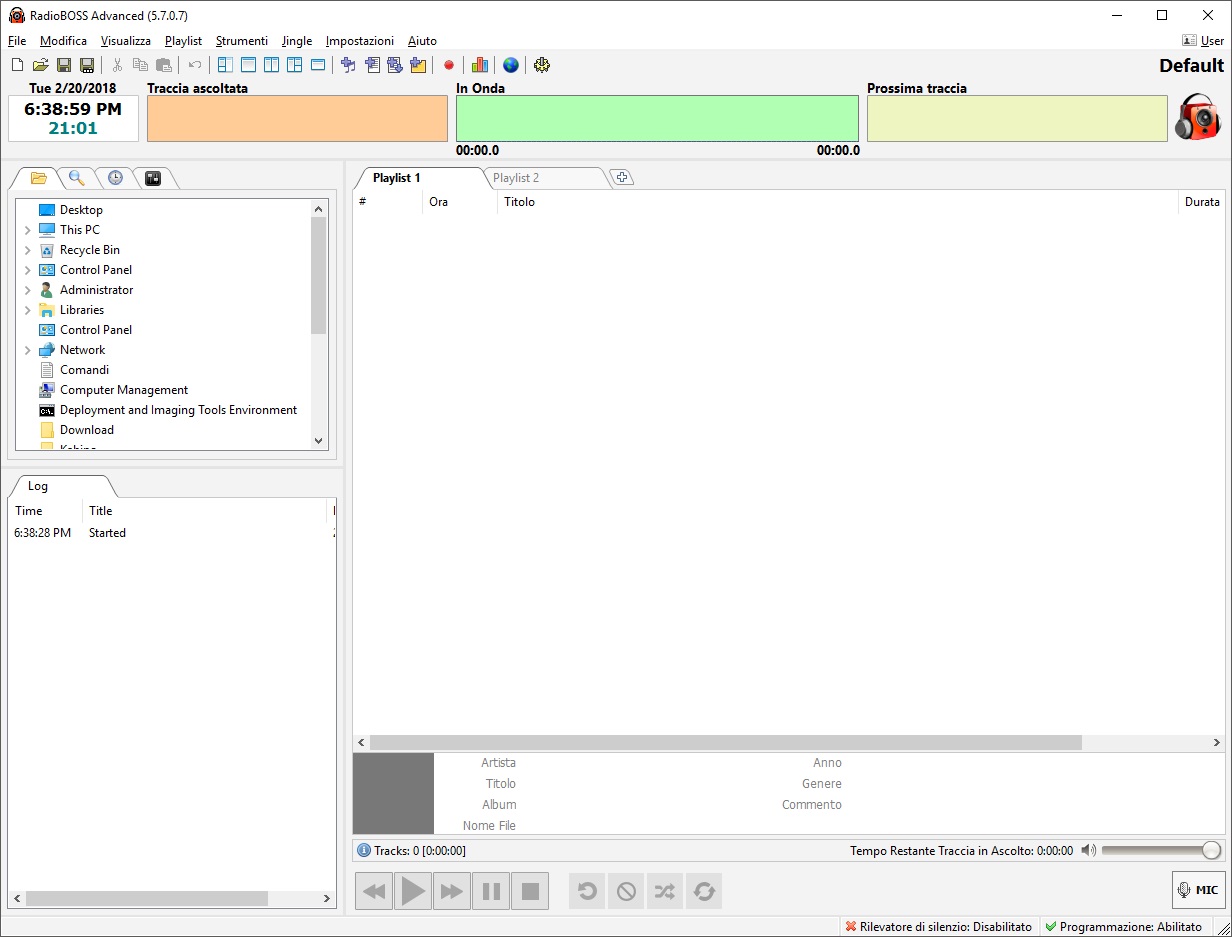Click the Ora column header
Viewport: 1232px width, 937px height.
(x=460, y=202)
